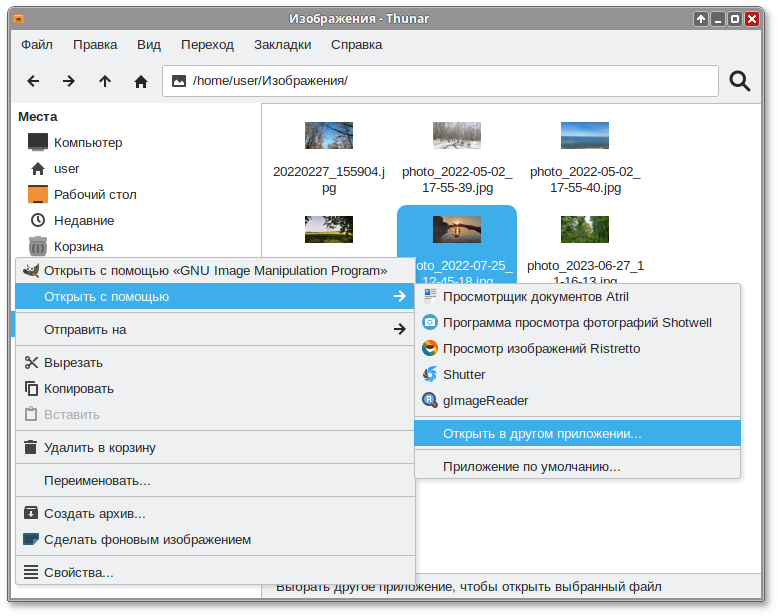This screenshot has height=616, width=778.
Task: Choose Открыть в другом приложении...
Action: click(x=577, y=433)
